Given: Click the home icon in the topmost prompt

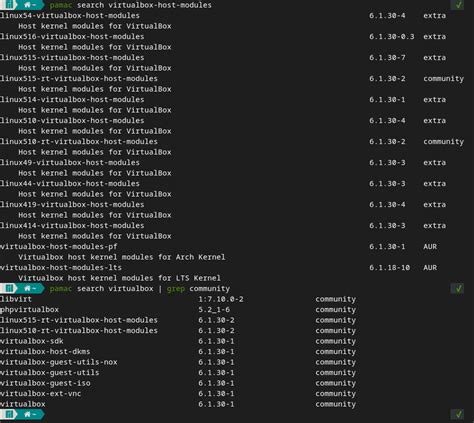Looking at the screenshot, I should click(x=27, y=5).
